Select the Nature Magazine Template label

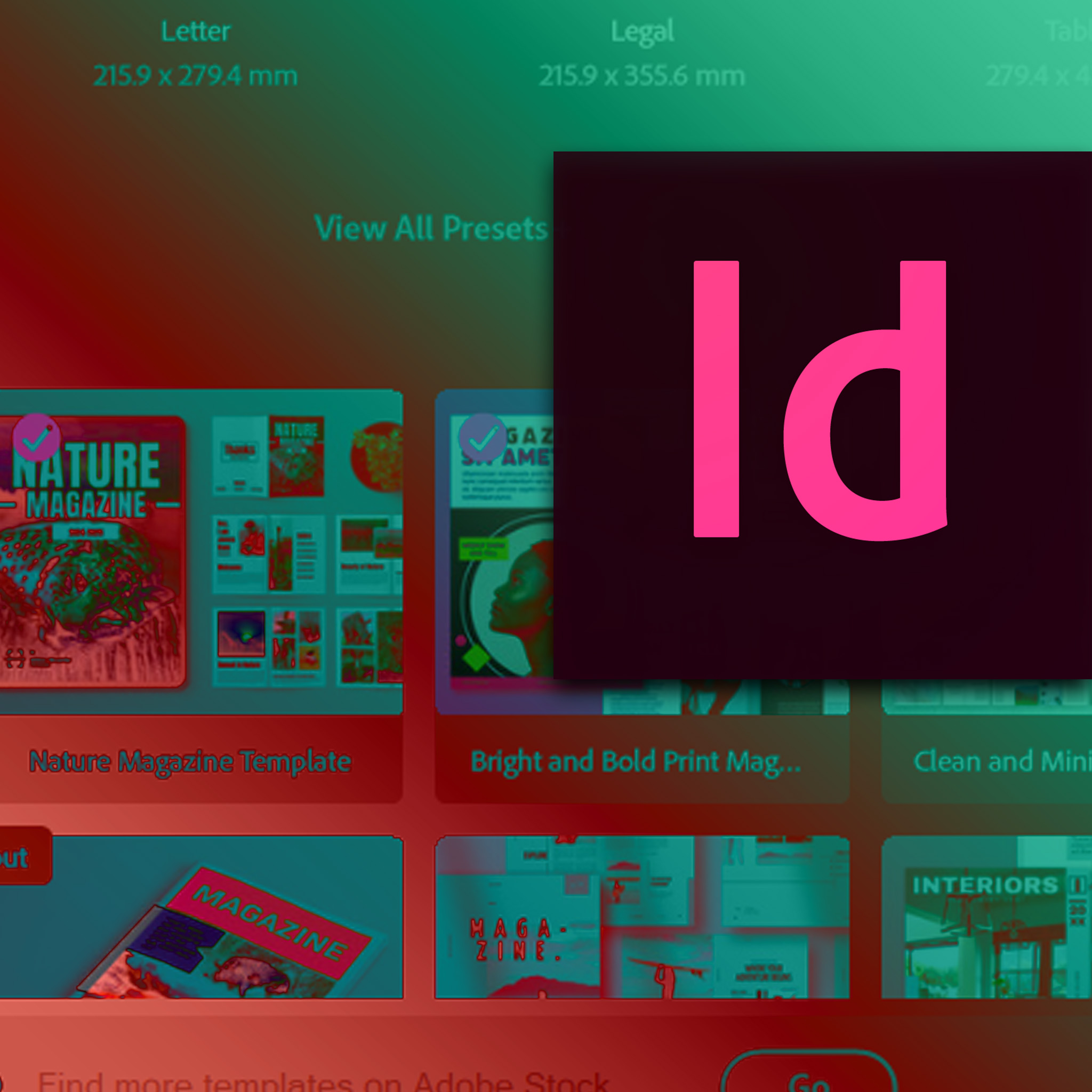tap(190, 761)
